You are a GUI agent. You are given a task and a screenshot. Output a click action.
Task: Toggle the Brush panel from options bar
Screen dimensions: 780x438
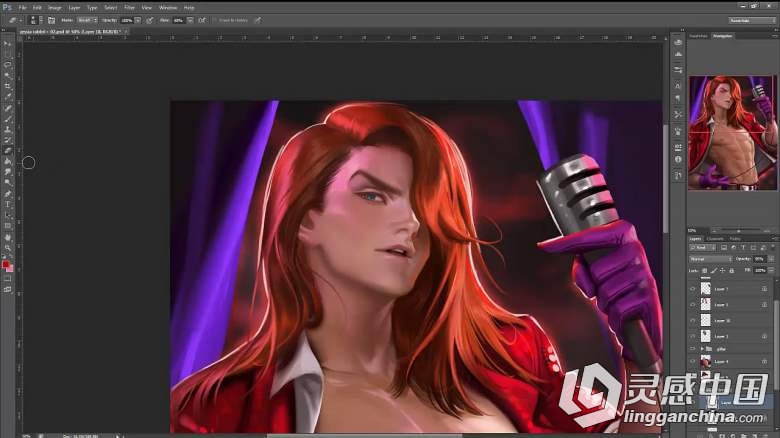click(51, 20)
